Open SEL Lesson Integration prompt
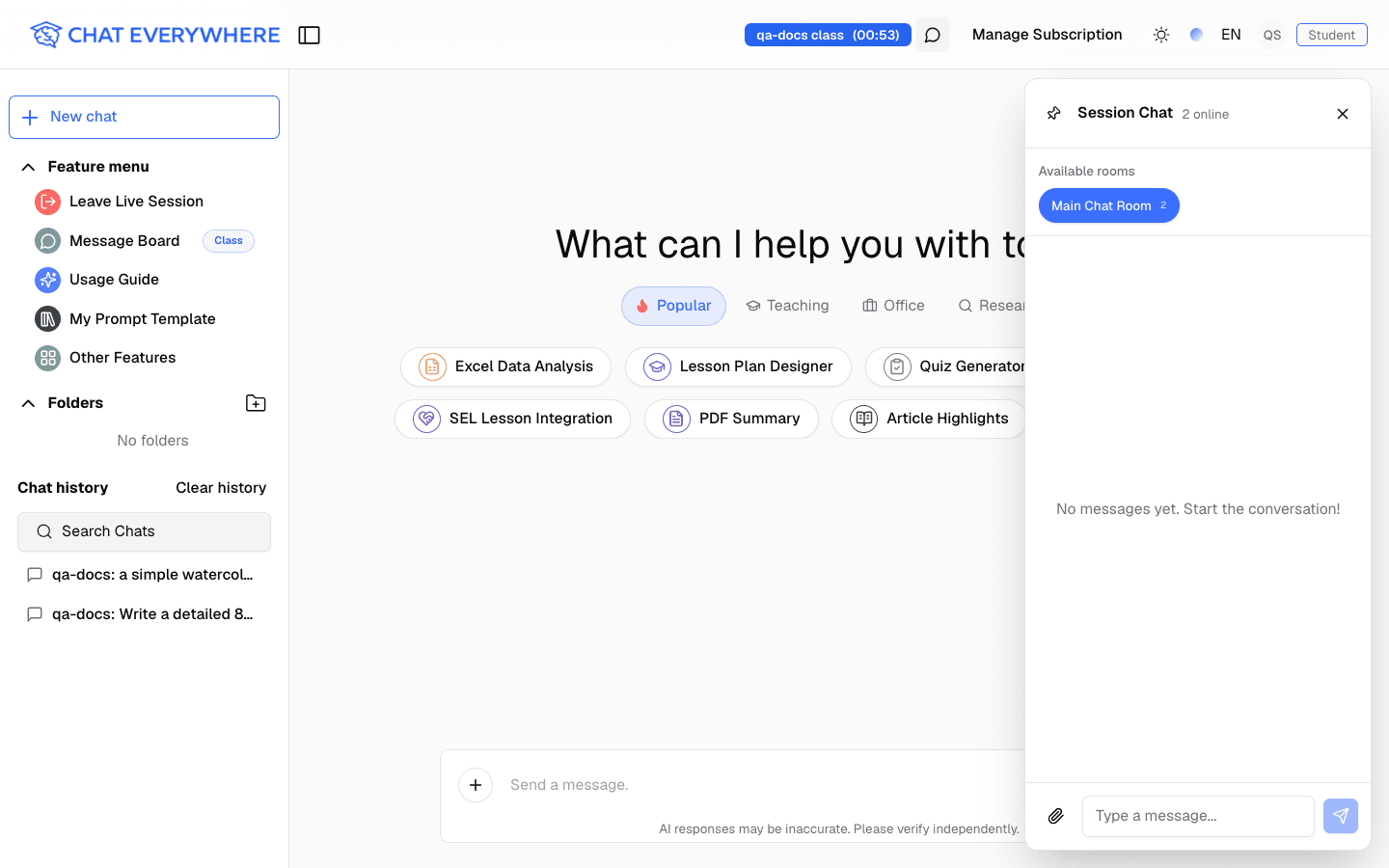Viewport: 1389px width, 868px height. point(512,419)
